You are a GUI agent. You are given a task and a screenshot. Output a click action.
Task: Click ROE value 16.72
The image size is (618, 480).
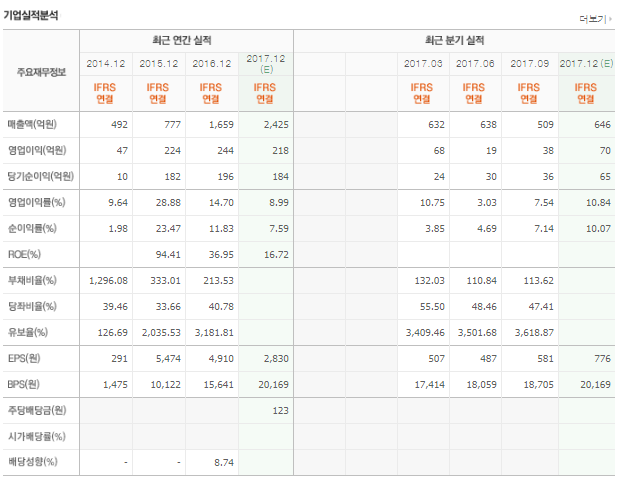coord(276,255)
